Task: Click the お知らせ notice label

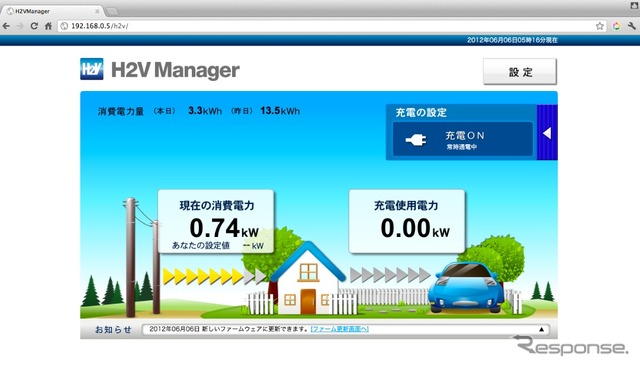Action: (113, 329)
